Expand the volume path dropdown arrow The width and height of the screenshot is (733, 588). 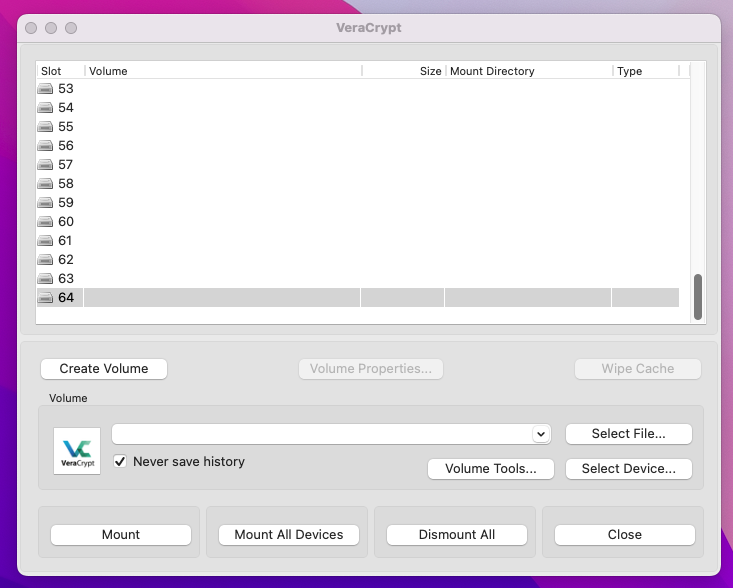click(x=541, y=434)
